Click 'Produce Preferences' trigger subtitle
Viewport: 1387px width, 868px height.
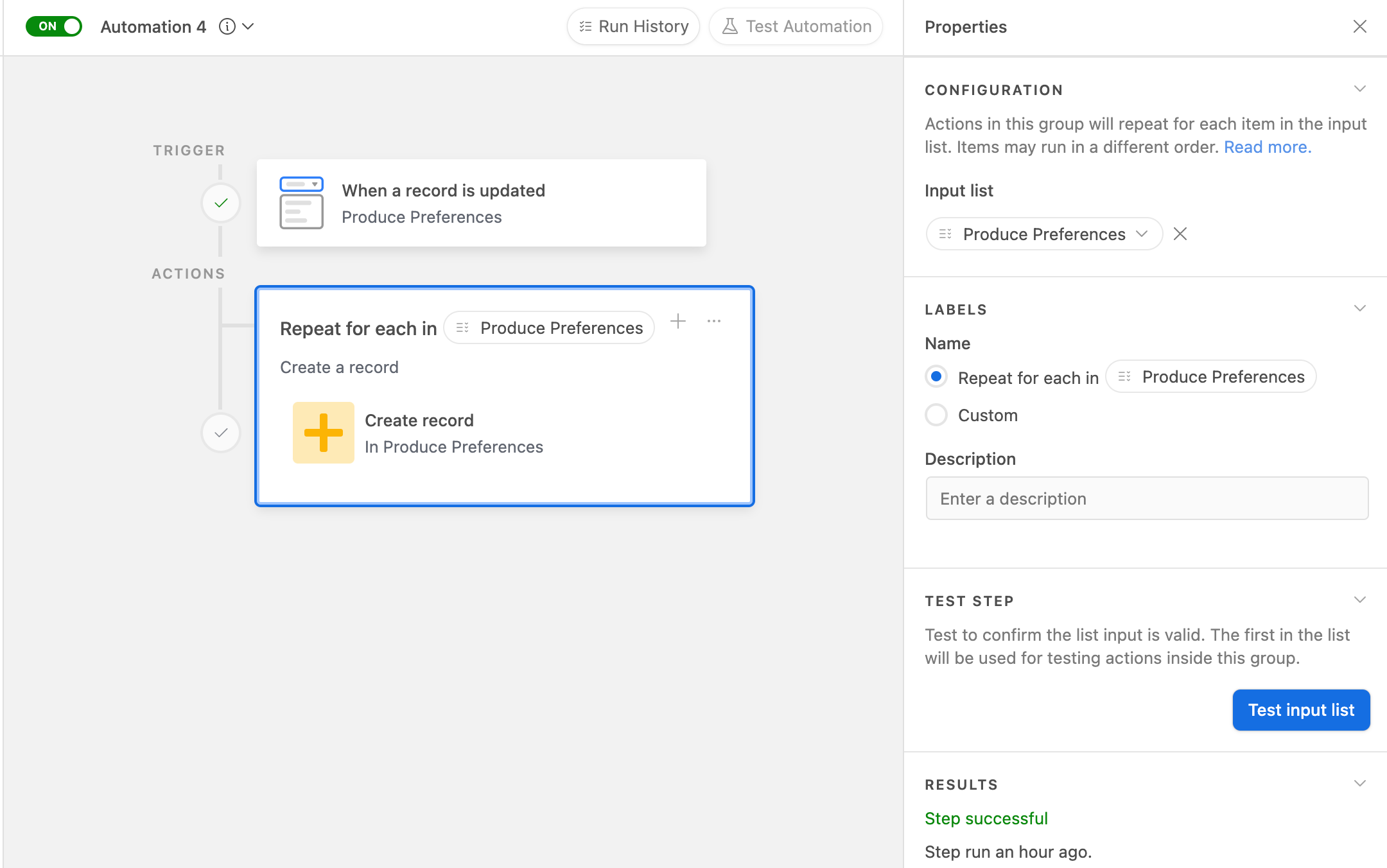[x=422, y=217]
